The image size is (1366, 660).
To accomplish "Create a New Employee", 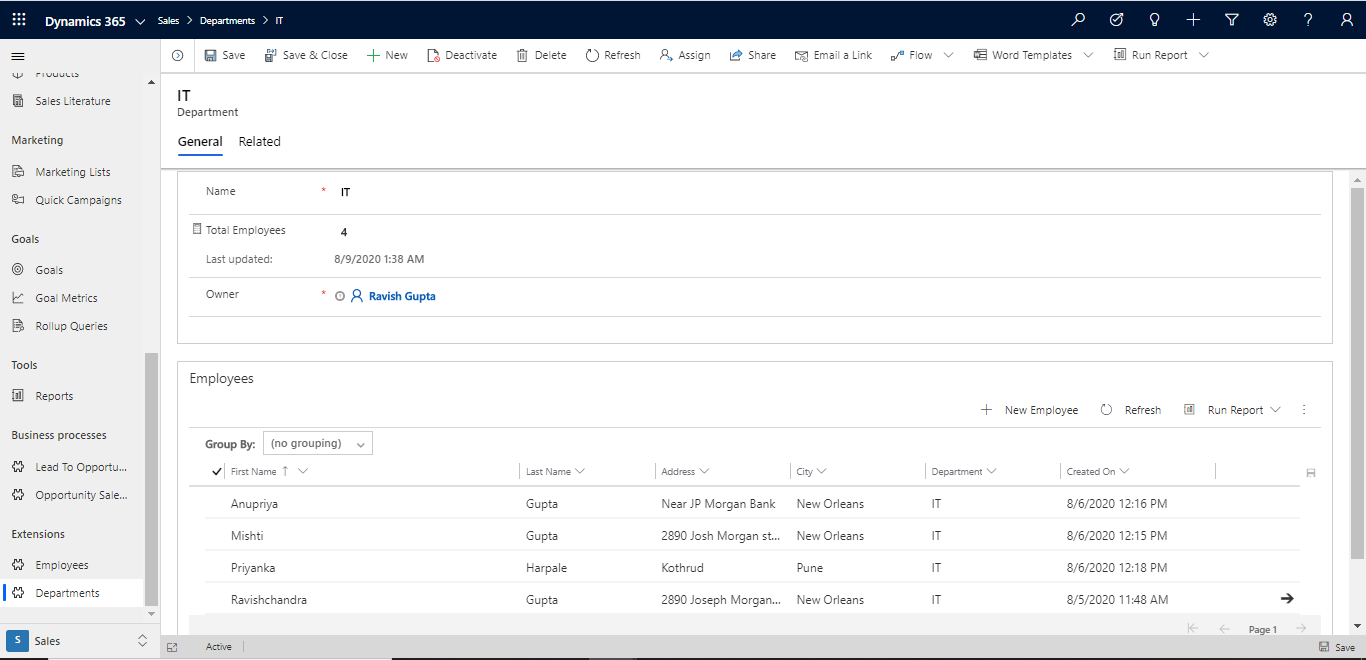I will [1031, 409].
